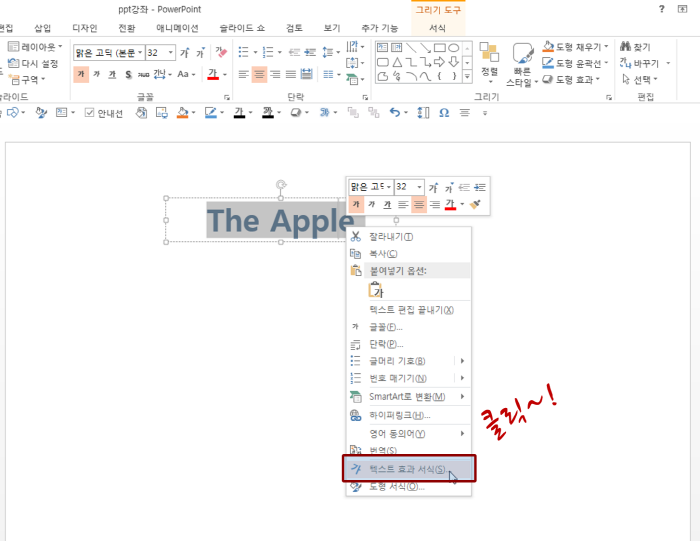Open the 글머리 기호 bullets submenu
The width and height of the screenshot is (700, 541).
409,361
